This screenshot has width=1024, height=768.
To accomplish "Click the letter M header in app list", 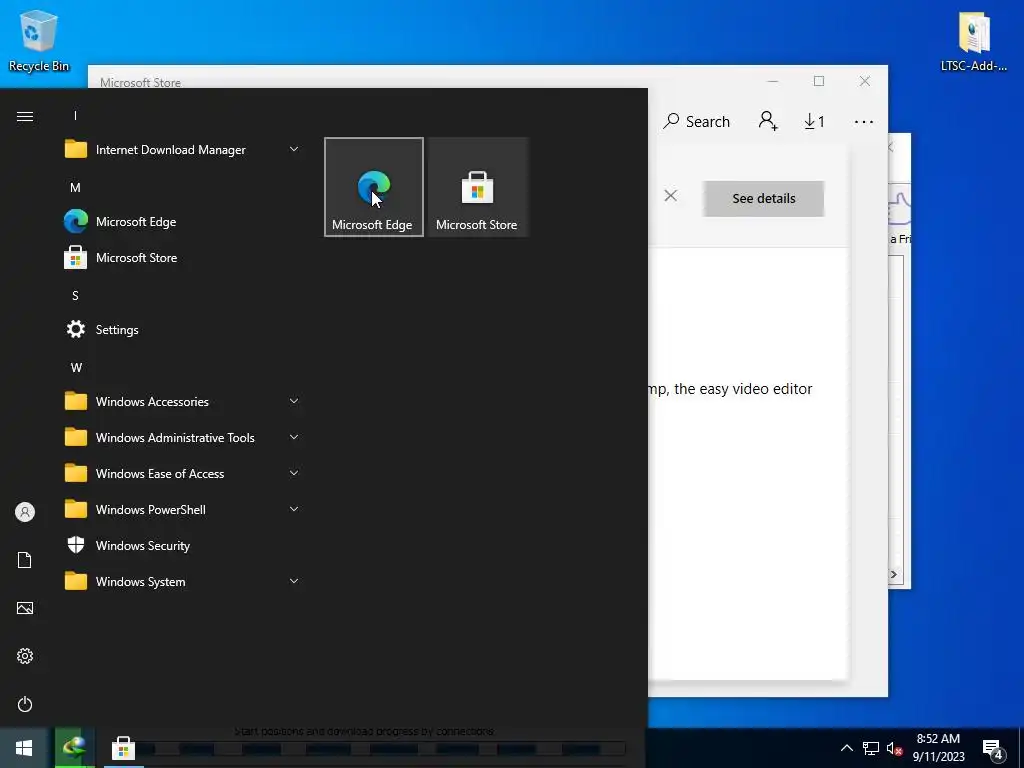I will coord(75,187).
